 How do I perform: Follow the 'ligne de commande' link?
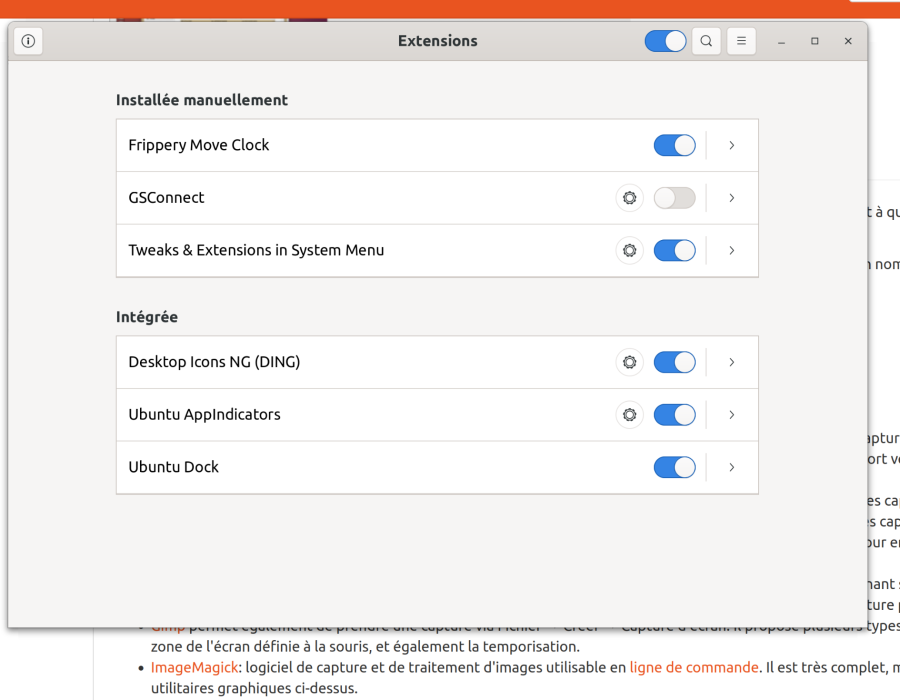[694, 668]
